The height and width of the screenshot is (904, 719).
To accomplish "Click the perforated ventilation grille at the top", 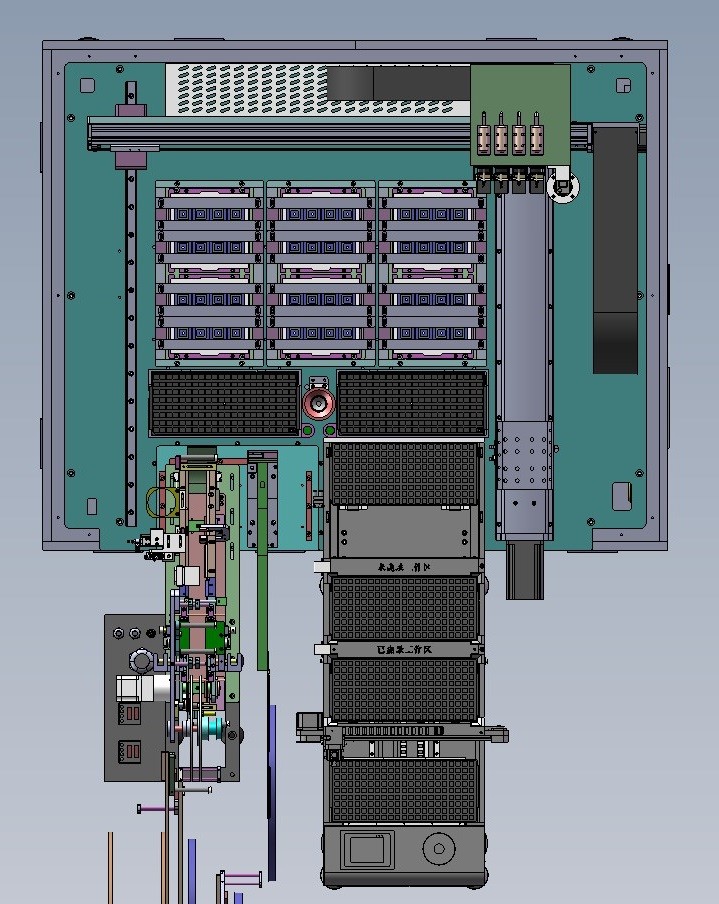I will (250, 88).
